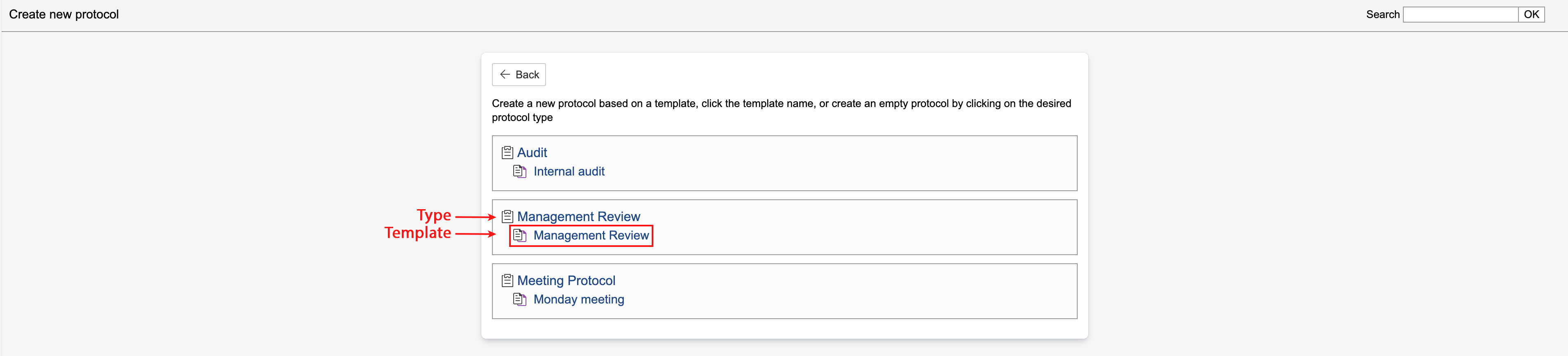Click the Management Review type clipboard icon
1568x356 pixels.
(x=507, y=217)
